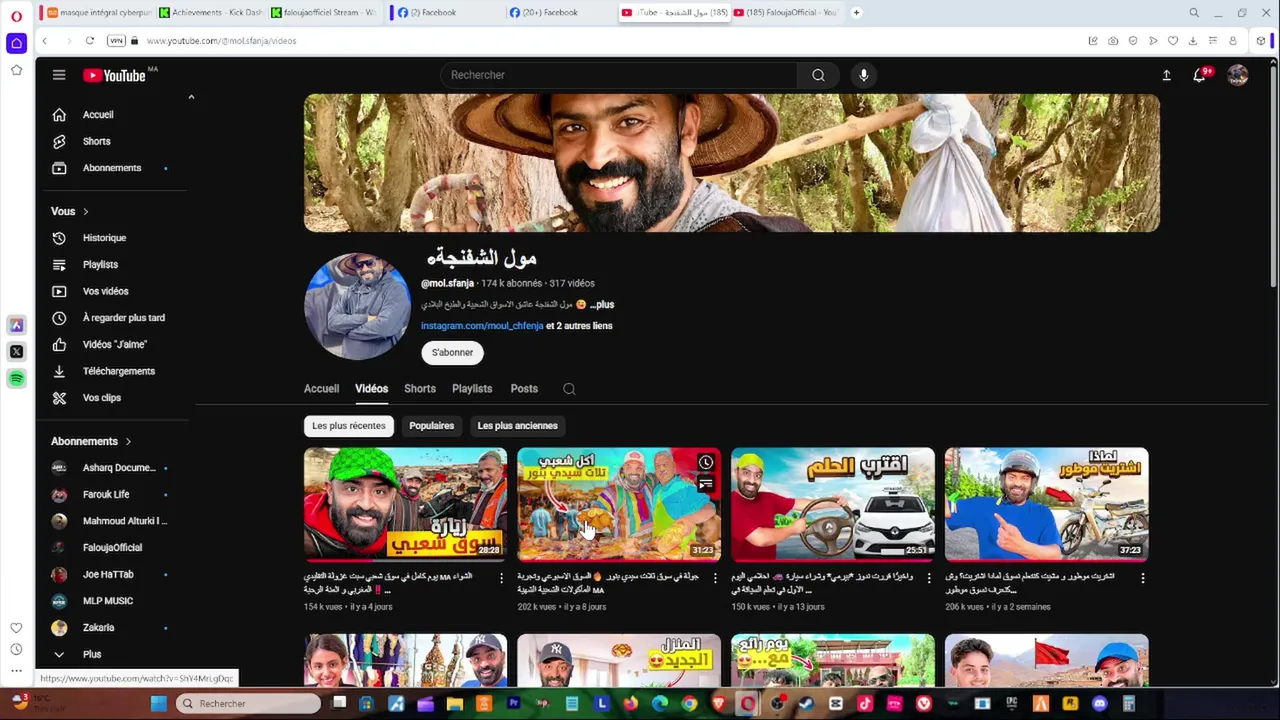Click the S'abonner button
Image resolution: width=1280 pixels, height=720 pixels.
click(452, 352)
